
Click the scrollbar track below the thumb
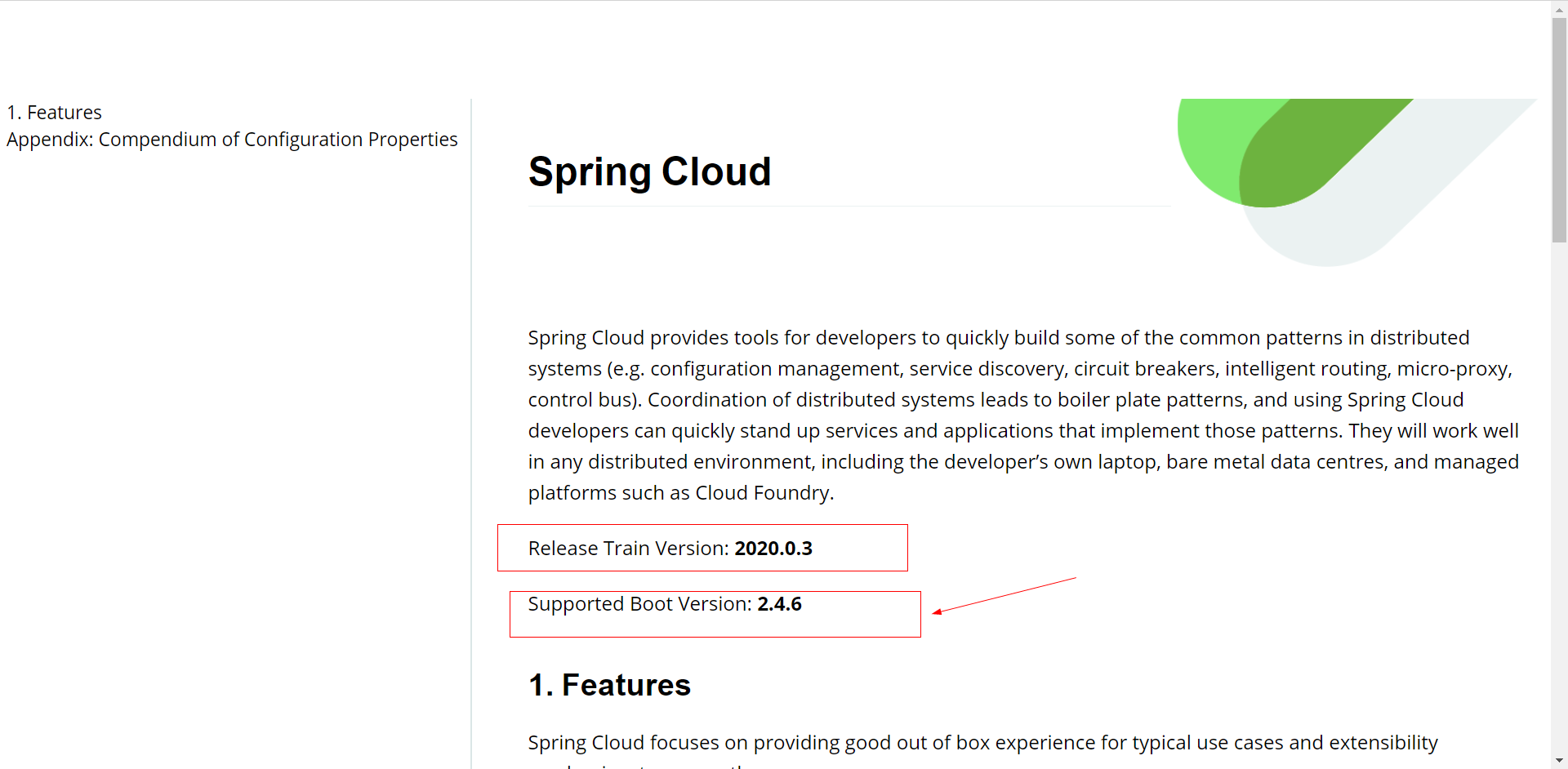point(1560,490)
